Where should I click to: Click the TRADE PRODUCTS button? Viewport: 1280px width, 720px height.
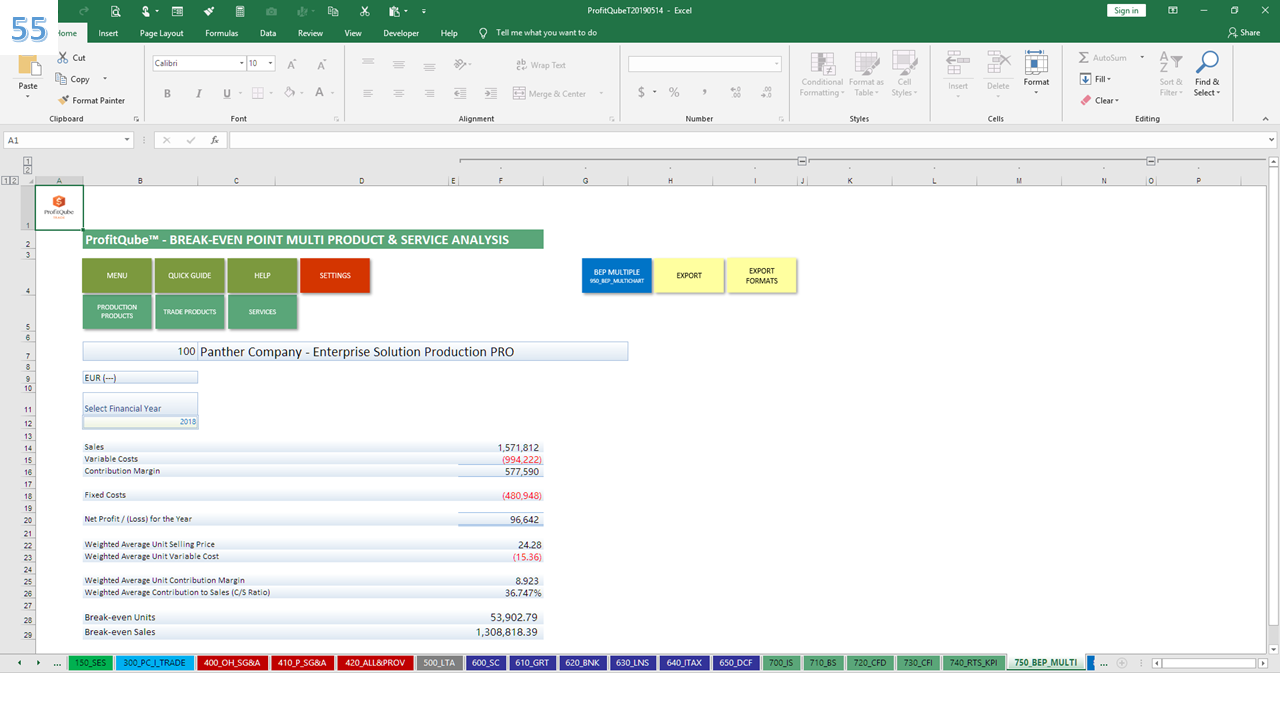189,312
